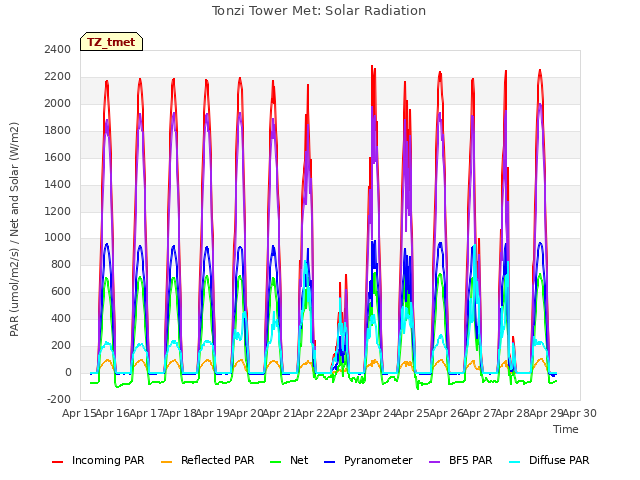640x480 pixels.
Task: Select the Pyranometer legend entry
Action: pos(368,460)
